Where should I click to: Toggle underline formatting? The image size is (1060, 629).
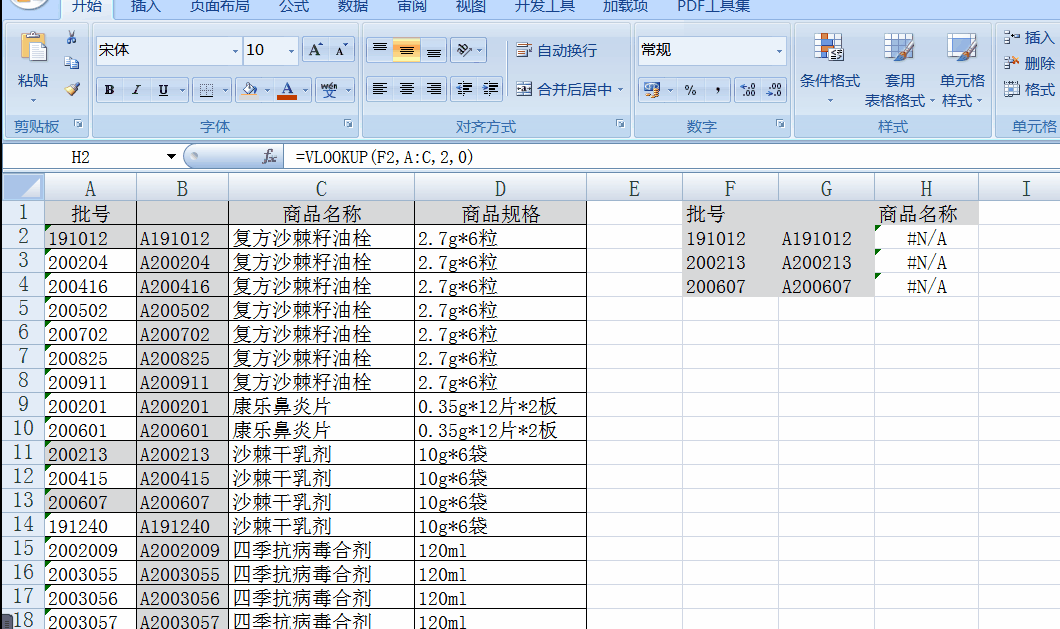click(163, 90)
